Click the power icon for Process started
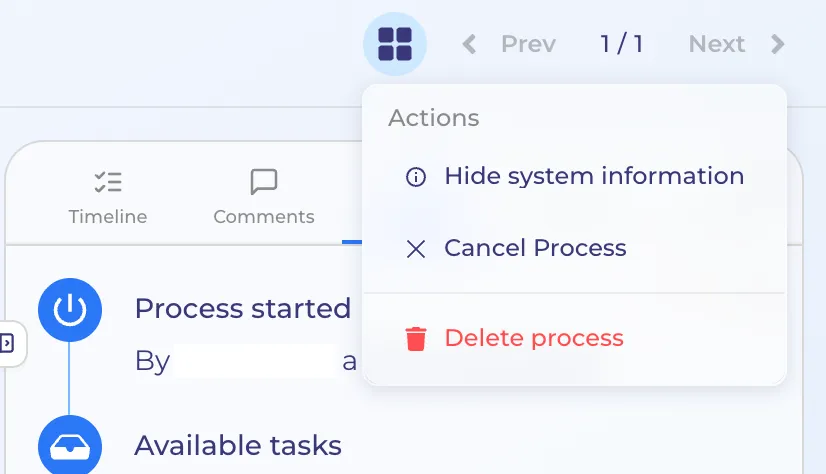 click(x=70, y=310)
